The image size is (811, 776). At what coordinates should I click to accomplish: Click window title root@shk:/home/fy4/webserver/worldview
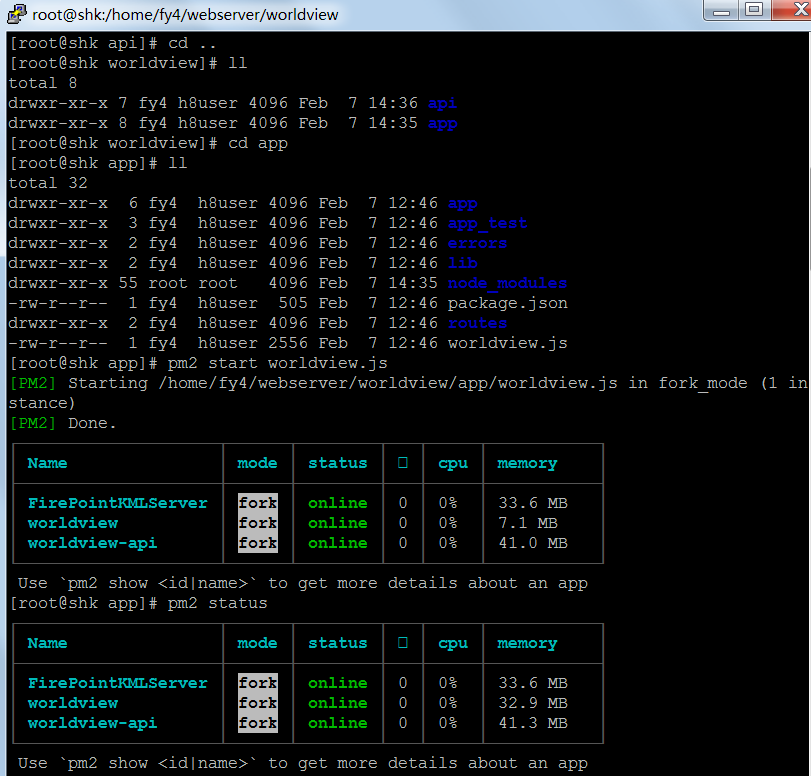click(x=185, y=15)
